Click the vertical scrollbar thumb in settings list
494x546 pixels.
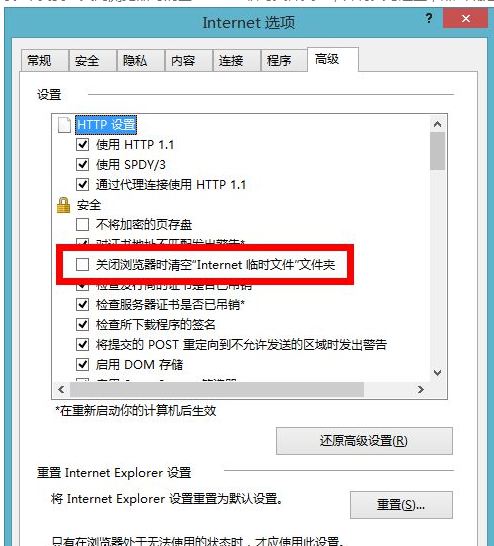(x=438, y=151)
